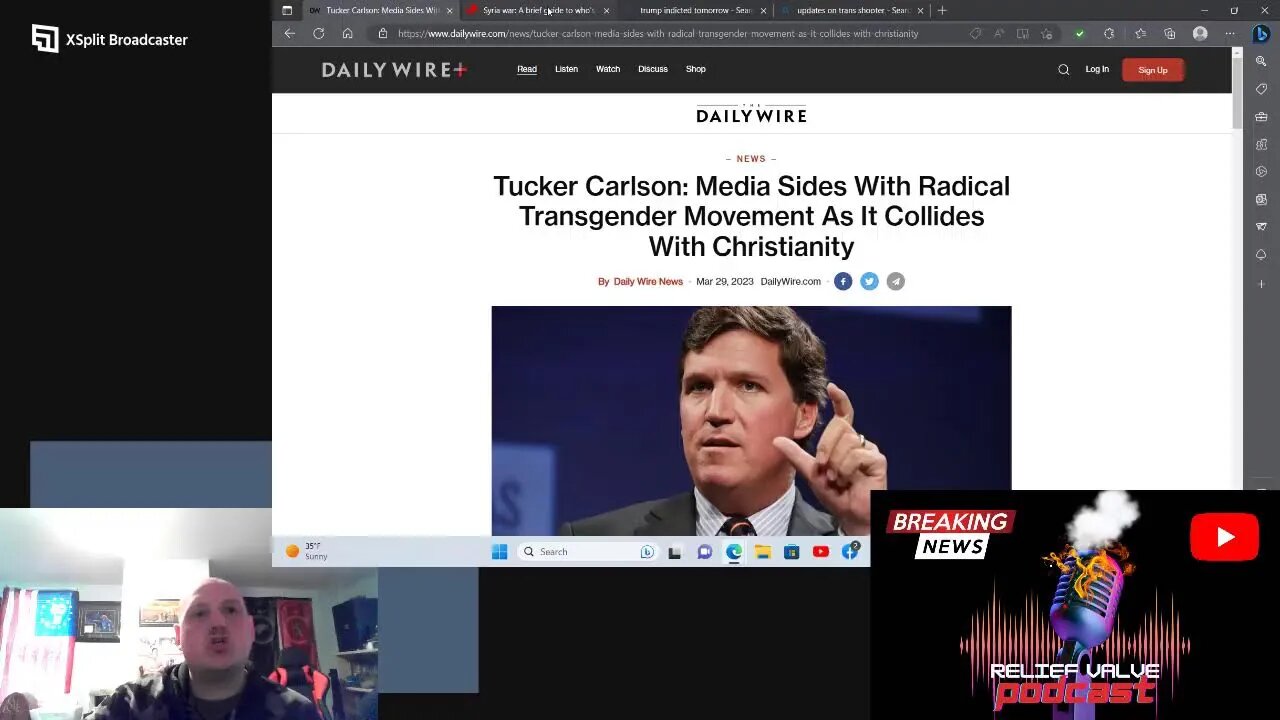
Task: Open the sidebar Microsoft 365 icon
Action: click(1261, 172)
